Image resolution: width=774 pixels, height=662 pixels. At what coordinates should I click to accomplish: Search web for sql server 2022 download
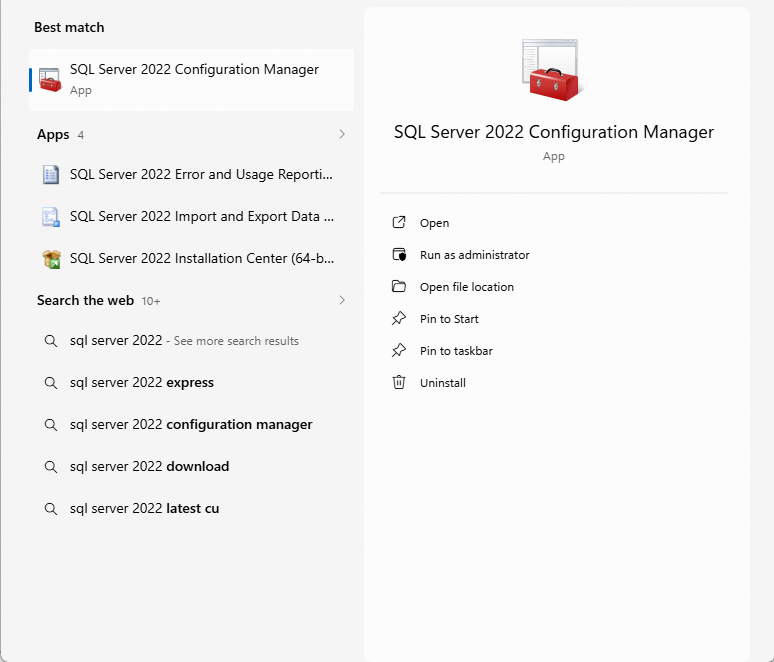click(149, 467)
